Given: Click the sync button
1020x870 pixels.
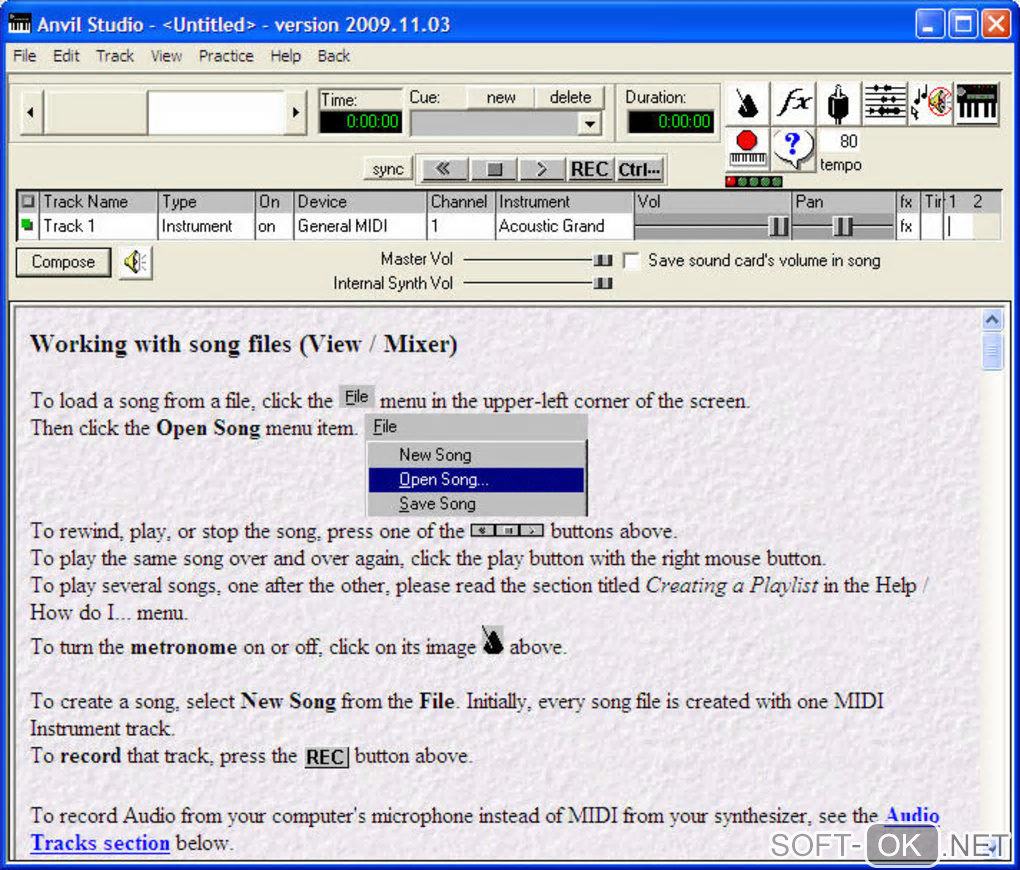Looking at the screenshot, I should pos(388,169).
